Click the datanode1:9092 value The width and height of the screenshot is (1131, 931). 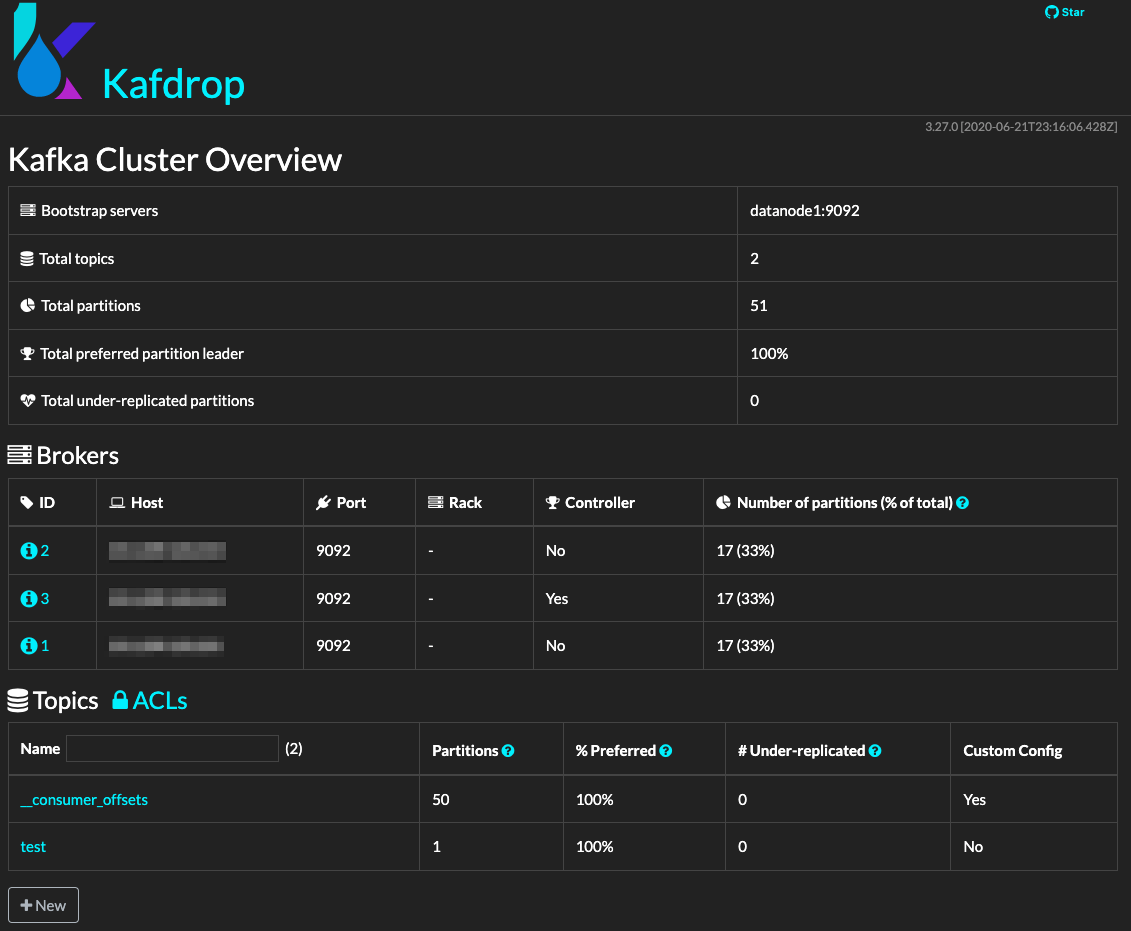coord(805,211)
